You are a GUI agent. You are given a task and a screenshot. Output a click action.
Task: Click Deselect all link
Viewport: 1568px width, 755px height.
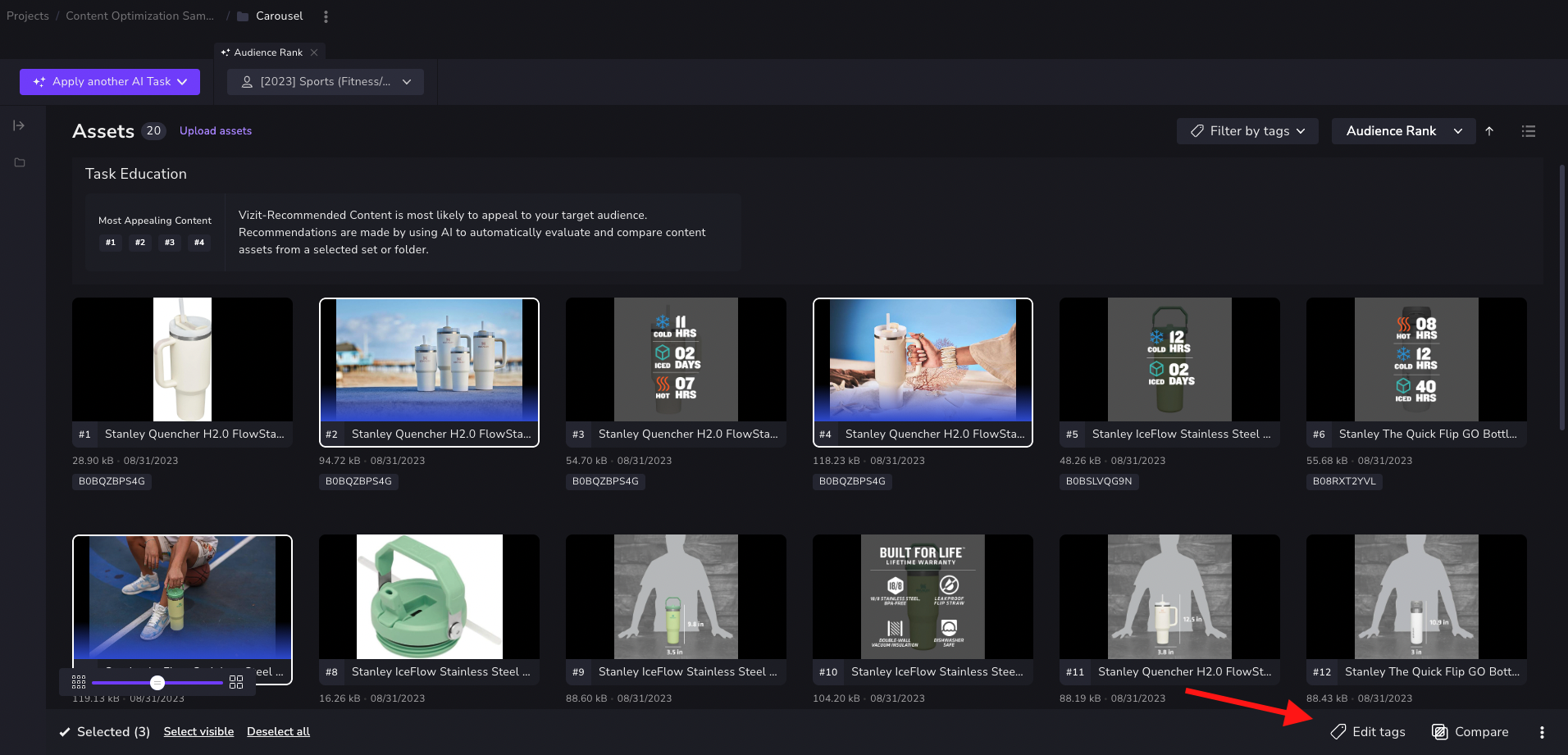[x=278, y=732]
